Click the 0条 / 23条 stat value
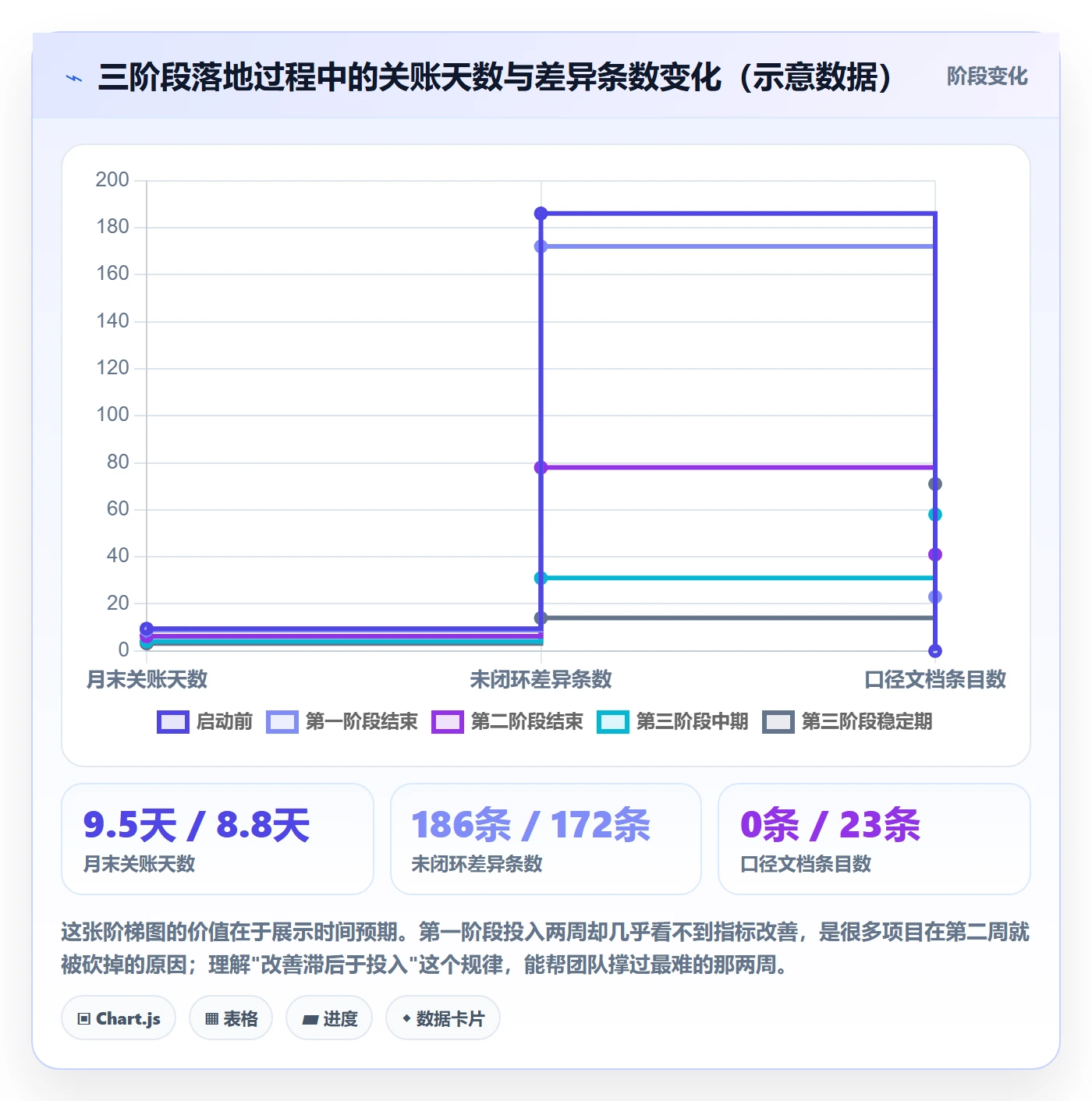This screenshot has height=1101, width=1092. [831, 825]
